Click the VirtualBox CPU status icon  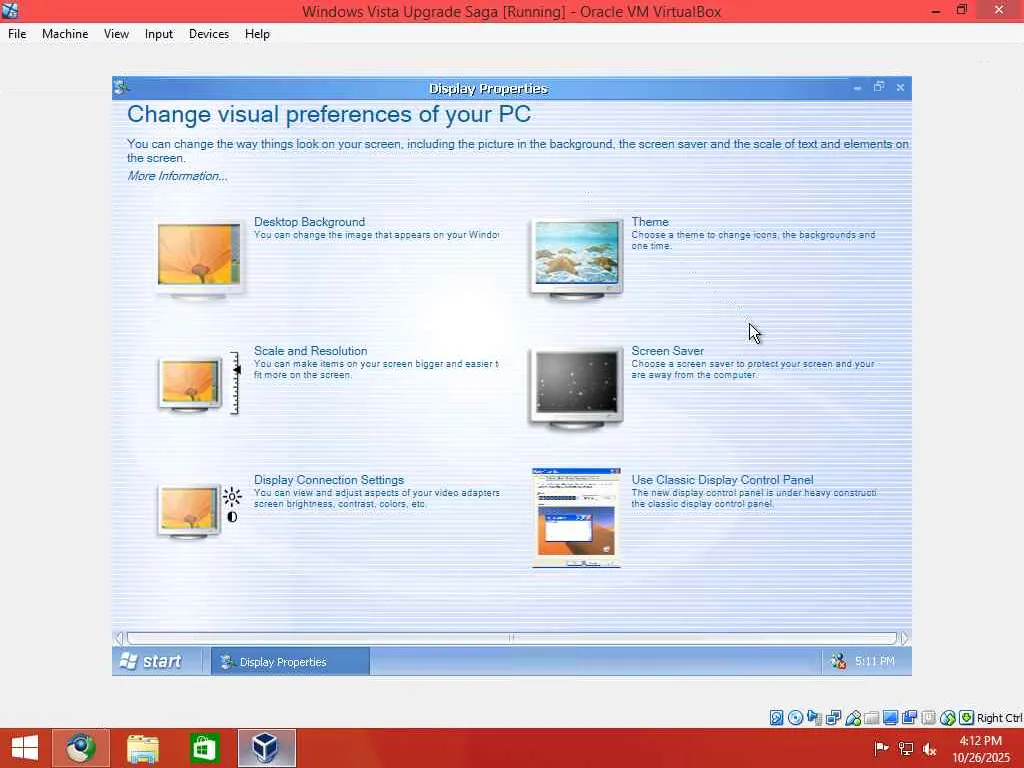928,718
